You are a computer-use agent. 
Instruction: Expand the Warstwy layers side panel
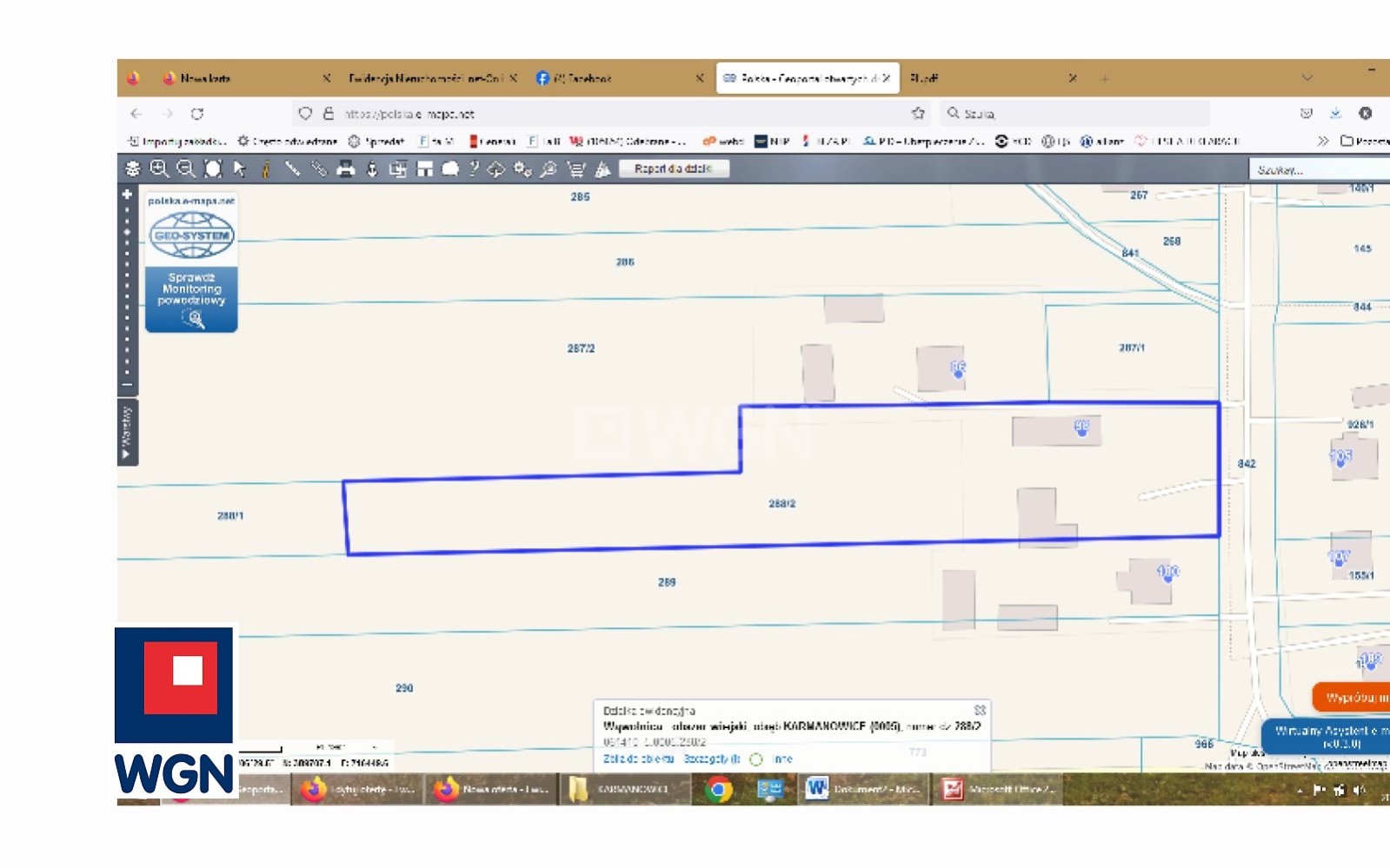click(127, 433)
